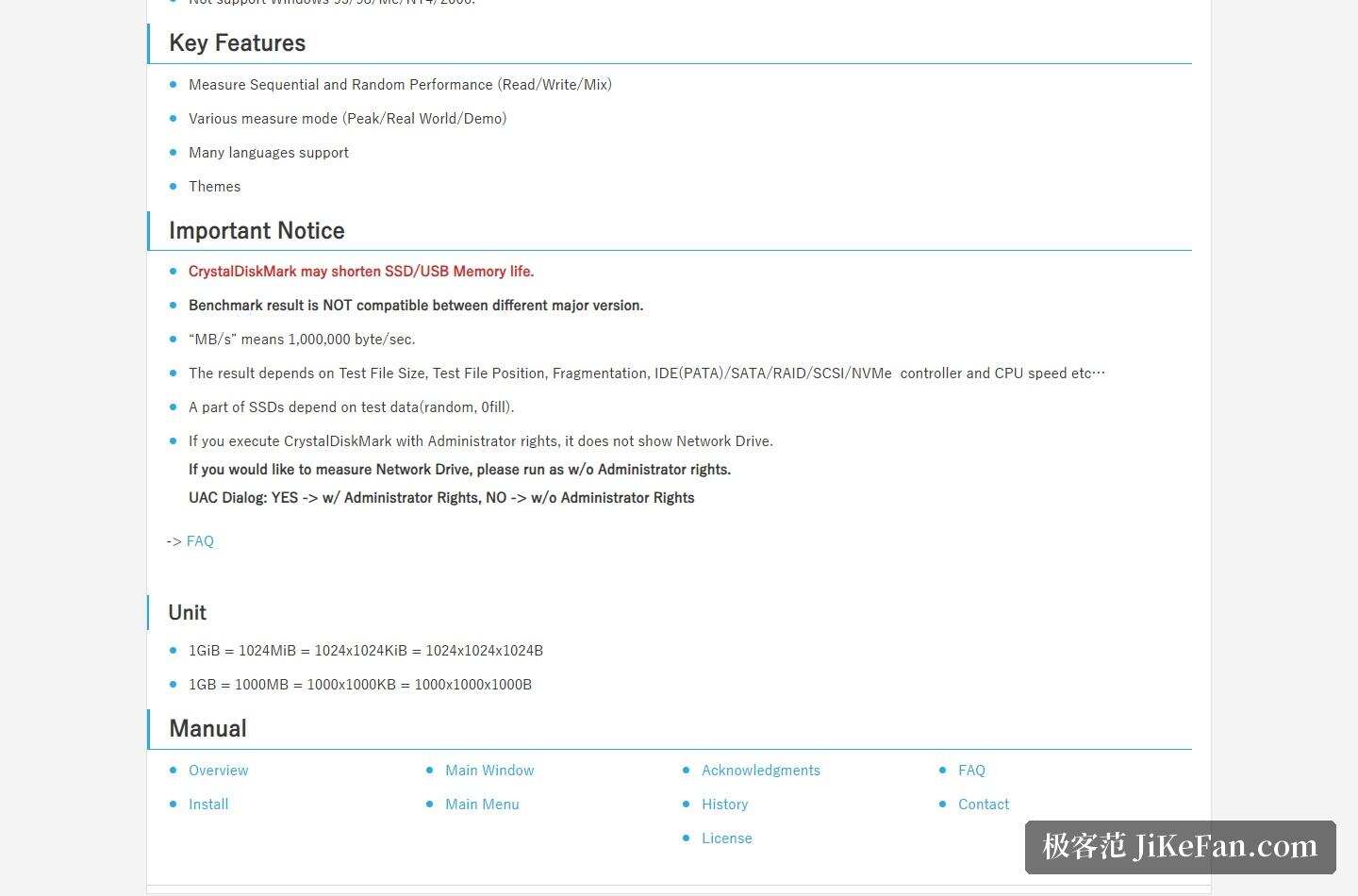Click "If you execute CrystalDiskMark with Administrator rights" line
The width and height of the screenshot is (1358, 896).
tap(481, 441)
